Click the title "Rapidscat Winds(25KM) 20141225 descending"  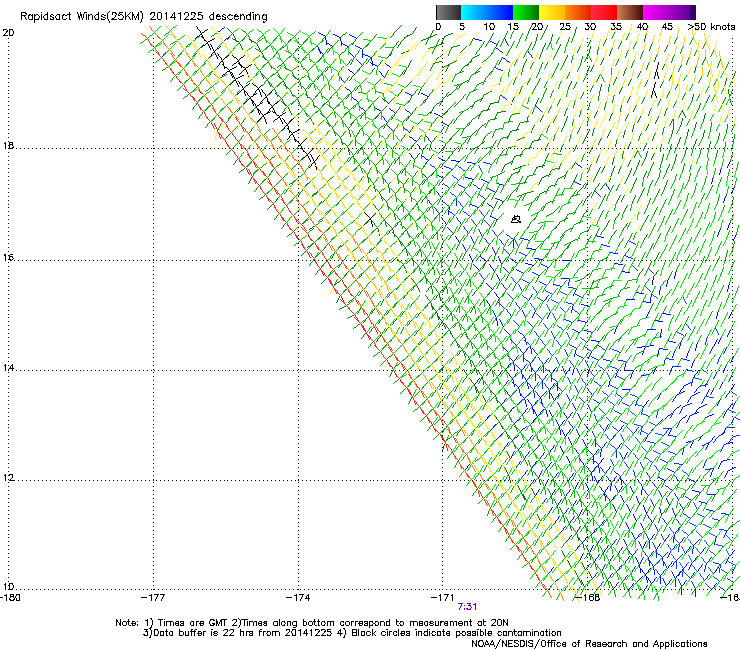coord(143,17)
